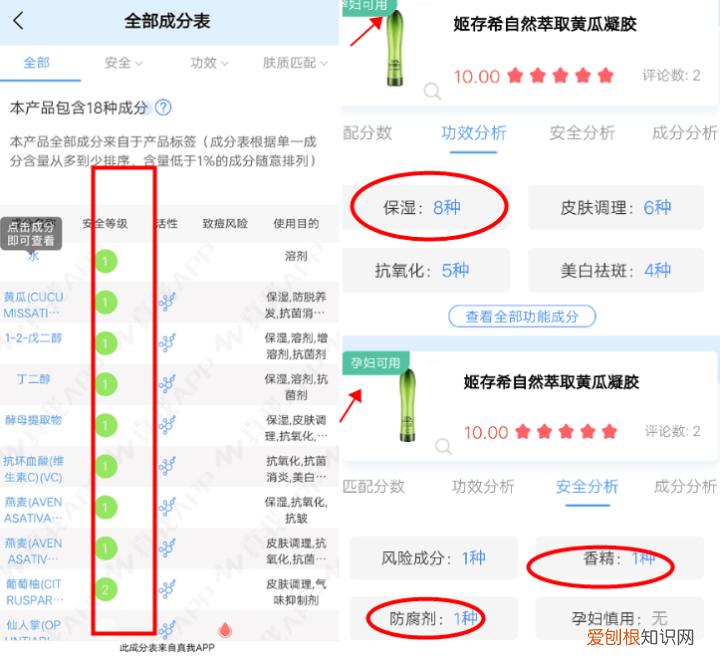
Task: Open the help question mark beside 18种成分
Action: (x=163, y=107)
